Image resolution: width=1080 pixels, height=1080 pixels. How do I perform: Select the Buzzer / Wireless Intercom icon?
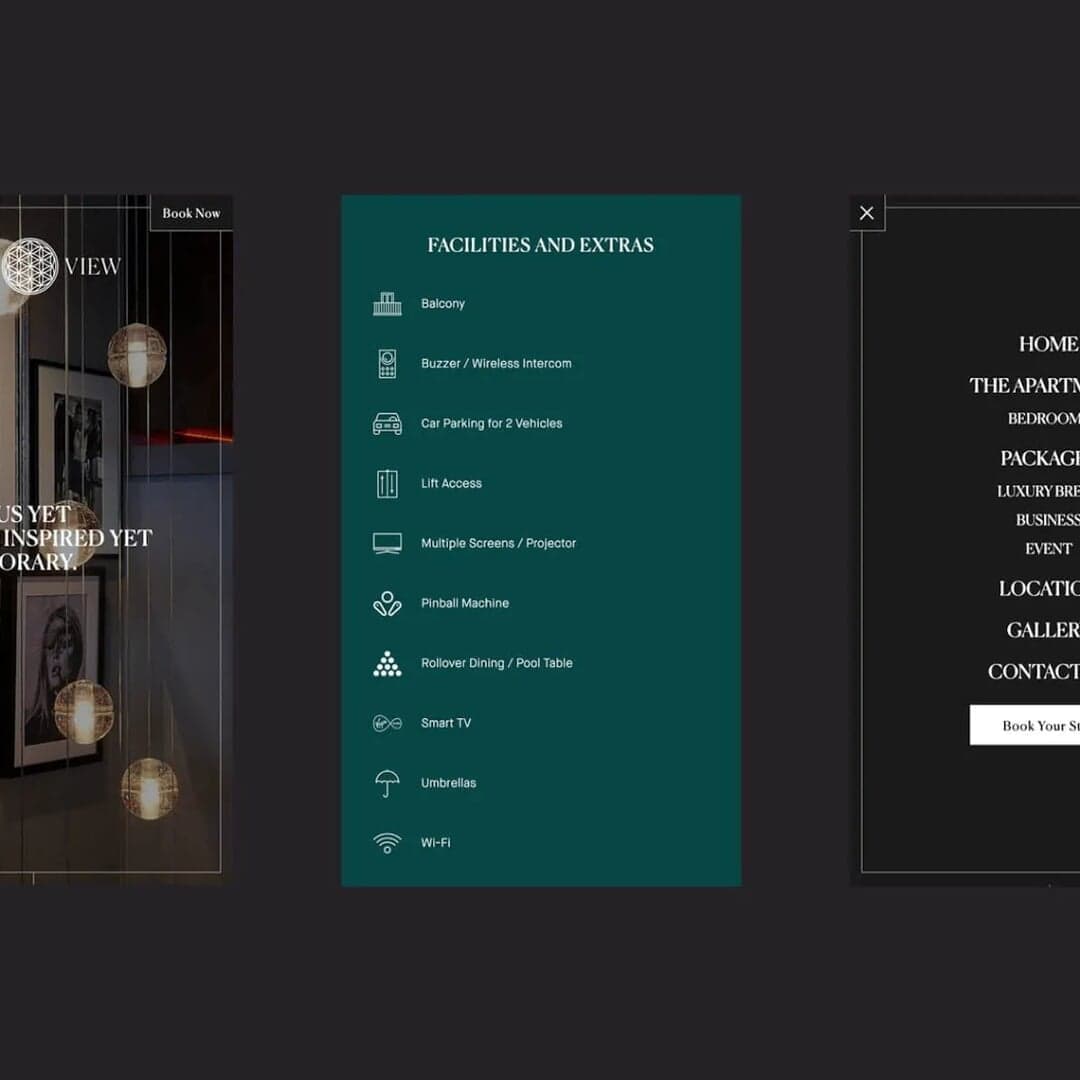pyautogui.click(x=387, y=363)
